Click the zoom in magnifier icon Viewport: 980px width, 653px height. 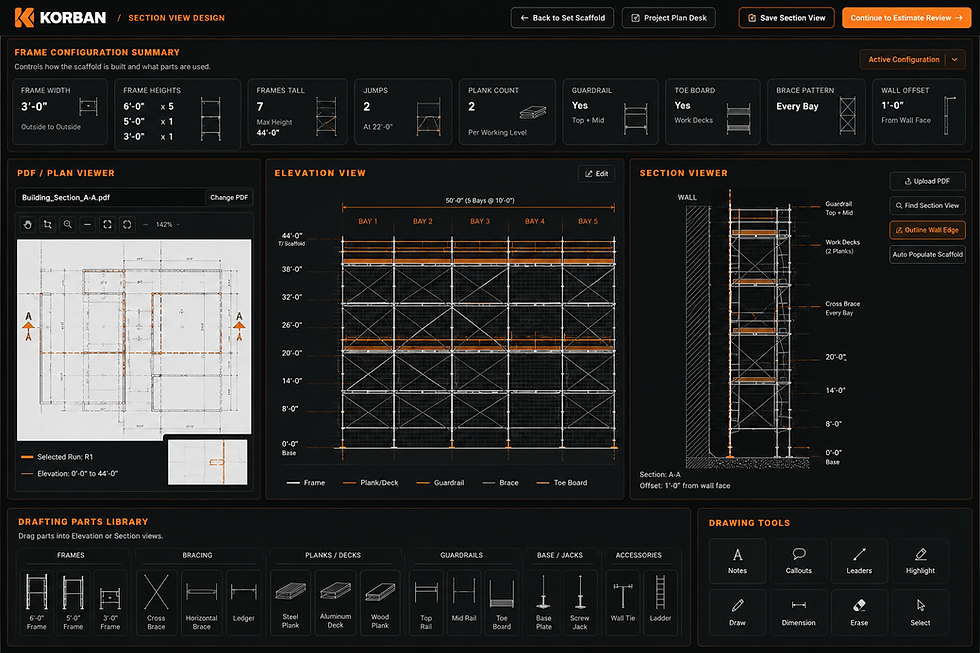[68, 224]
